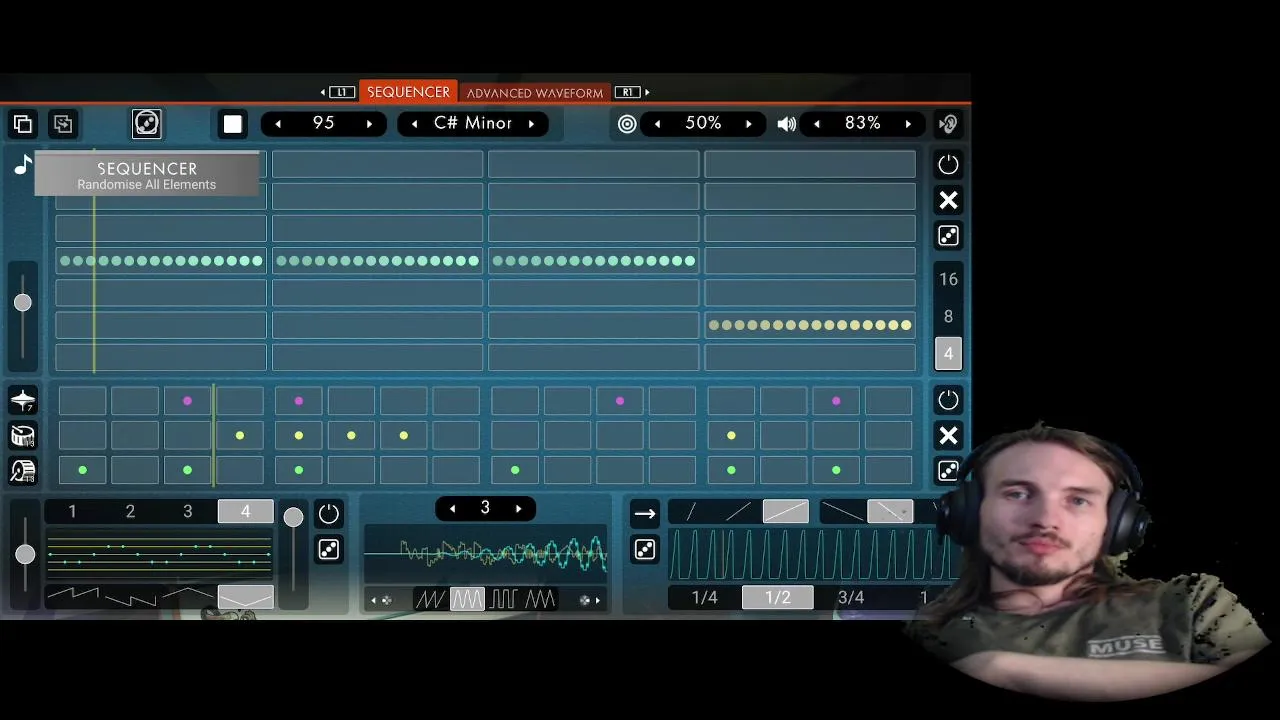
Task: Decrease tempo with arrow left of 95
Action: [278, 124]
